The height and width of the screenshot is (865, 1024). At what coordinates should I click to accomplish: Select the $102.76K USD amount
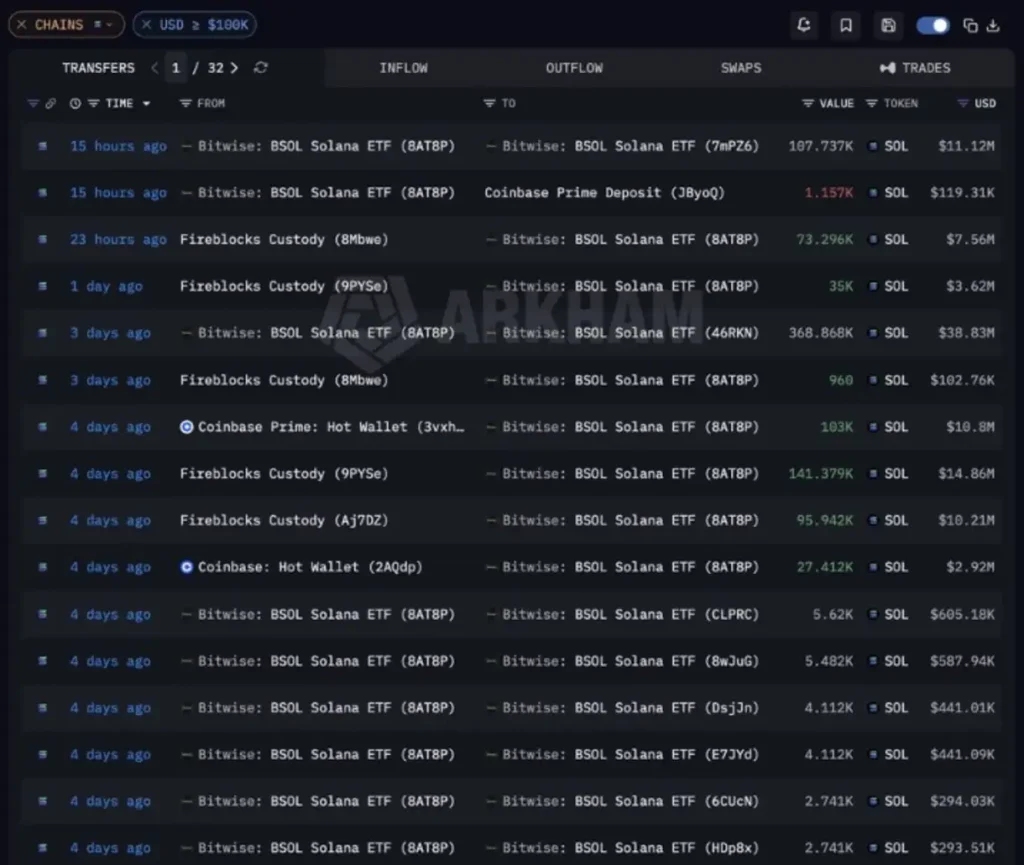[x=962, y=380]
